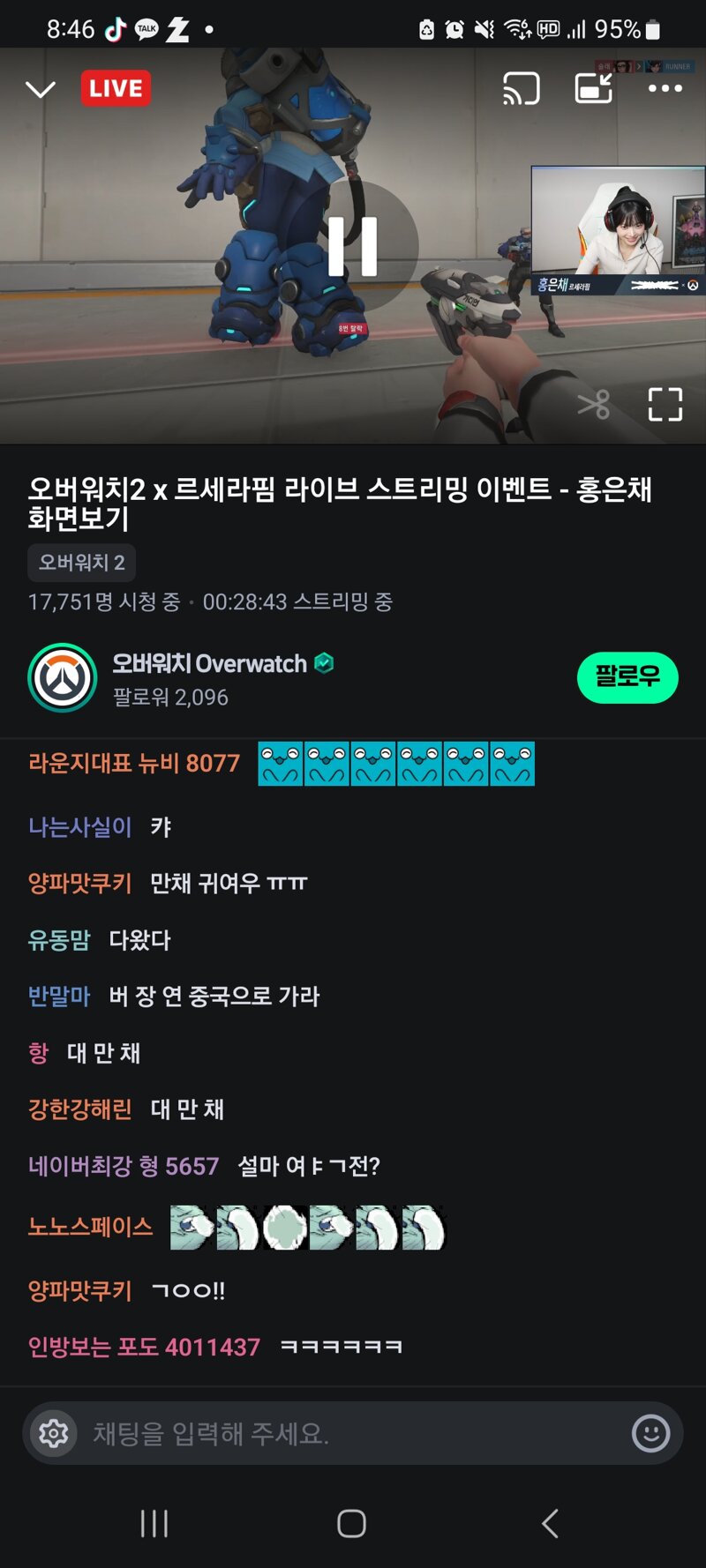
Task: Tap Android back navigation button
Action: tap(550, 1523)
